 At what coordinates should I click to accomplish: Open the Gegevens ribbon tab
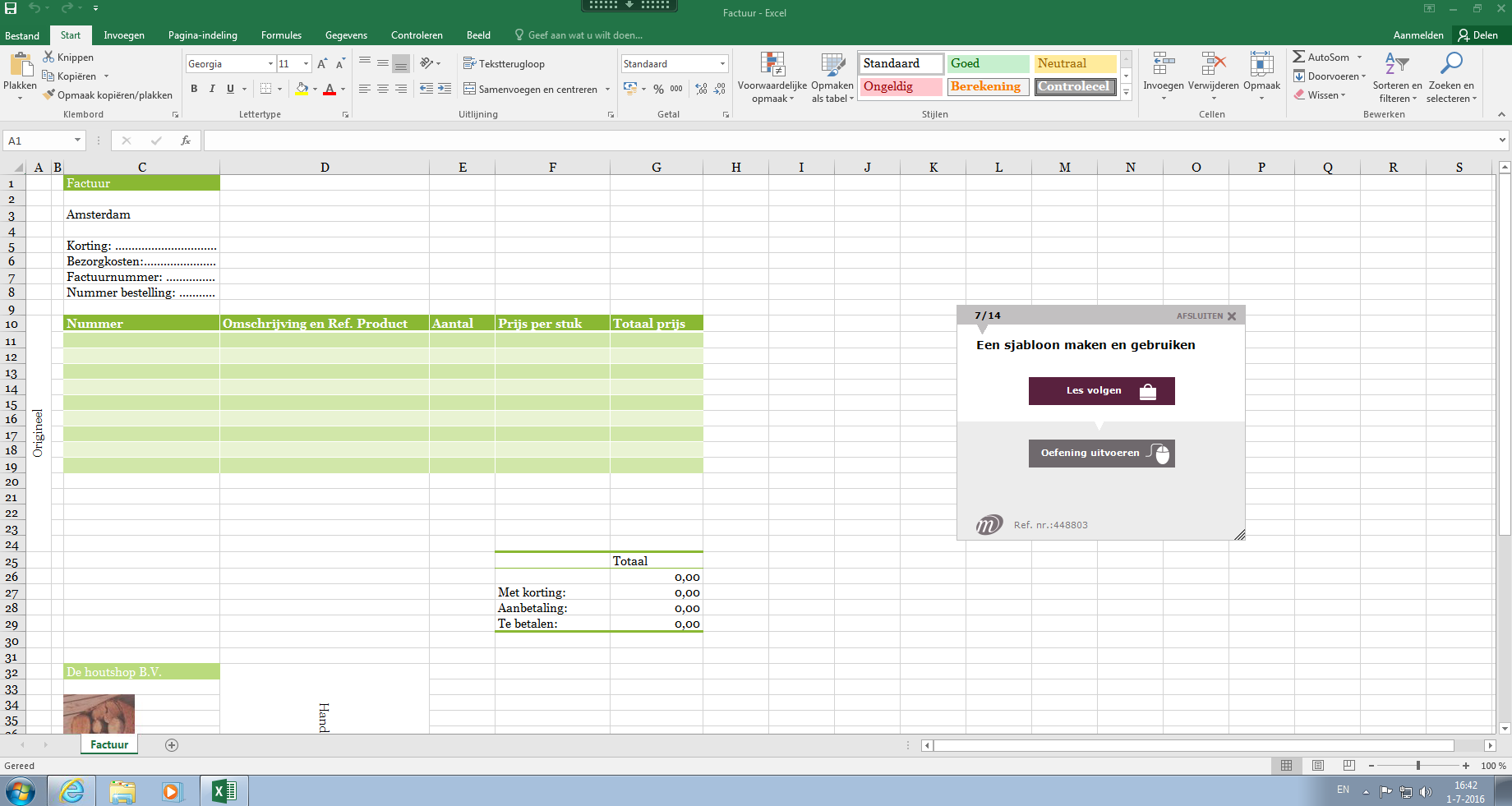(346, 35)
